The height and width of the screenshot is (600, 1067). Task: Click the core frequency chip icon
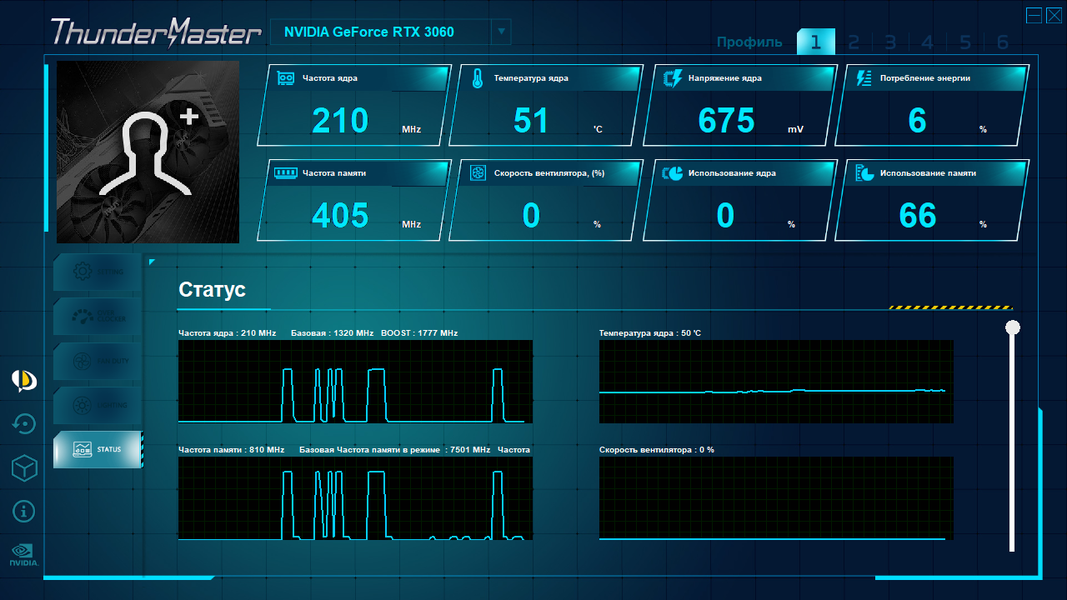pyautogui.click(x=286, y=78)
